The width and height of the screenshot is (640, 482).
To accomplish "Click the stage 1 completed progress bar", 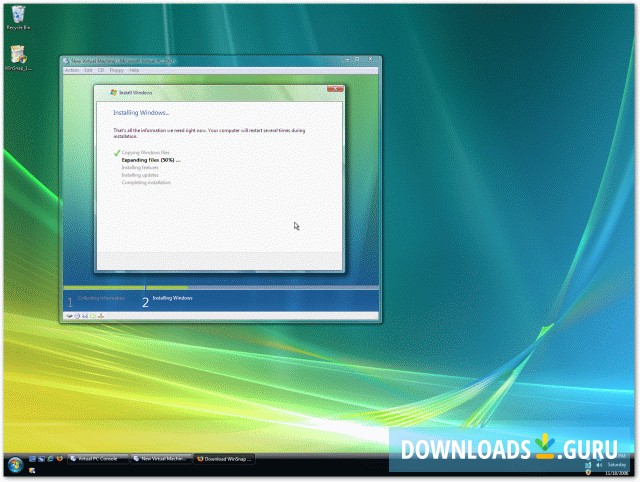I will tap(104, 288).
